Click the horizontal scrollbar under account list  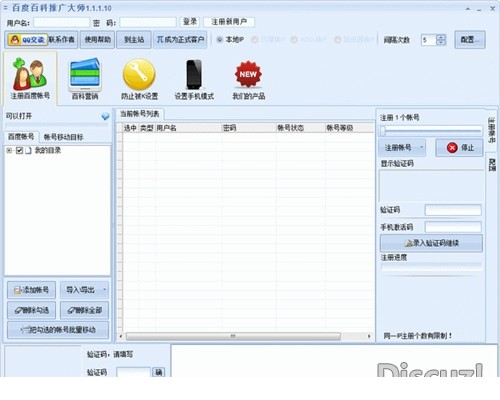pyautogui.click(x=233, y=336)
